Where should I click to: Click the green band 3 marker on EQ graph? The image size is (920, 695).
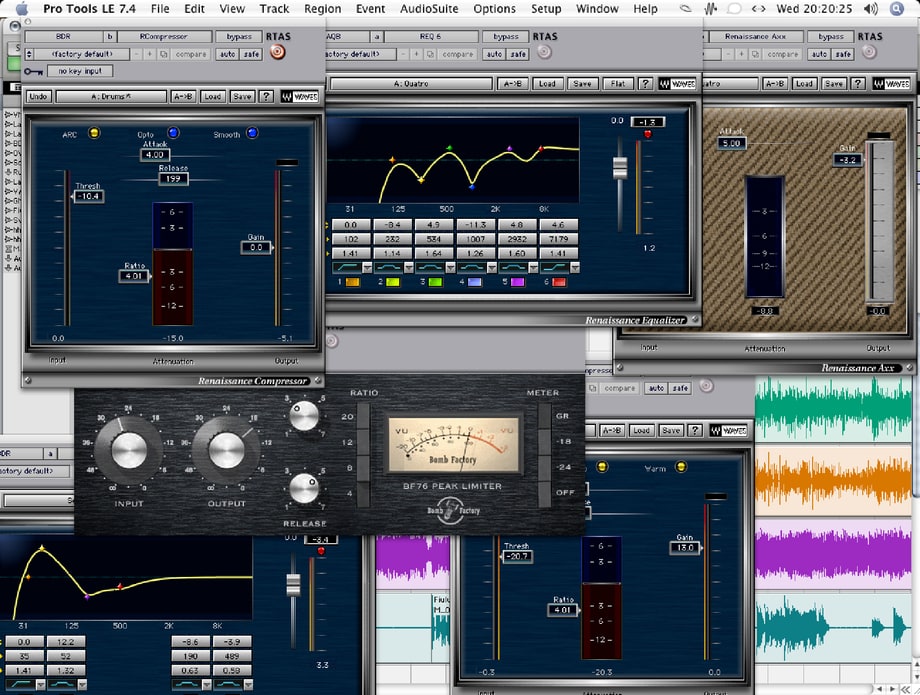click(449, 148)
